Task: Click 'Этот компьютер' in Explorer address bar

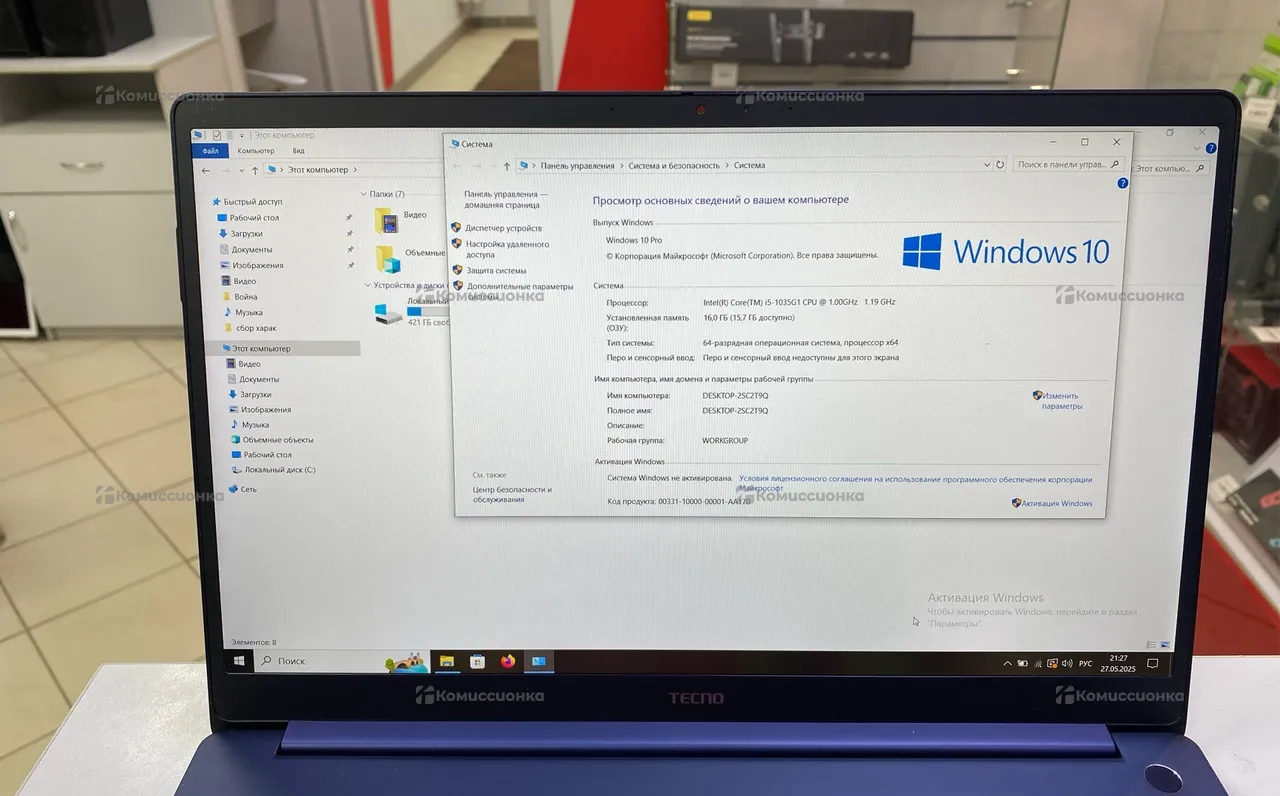Action: (x=318, y=170)
